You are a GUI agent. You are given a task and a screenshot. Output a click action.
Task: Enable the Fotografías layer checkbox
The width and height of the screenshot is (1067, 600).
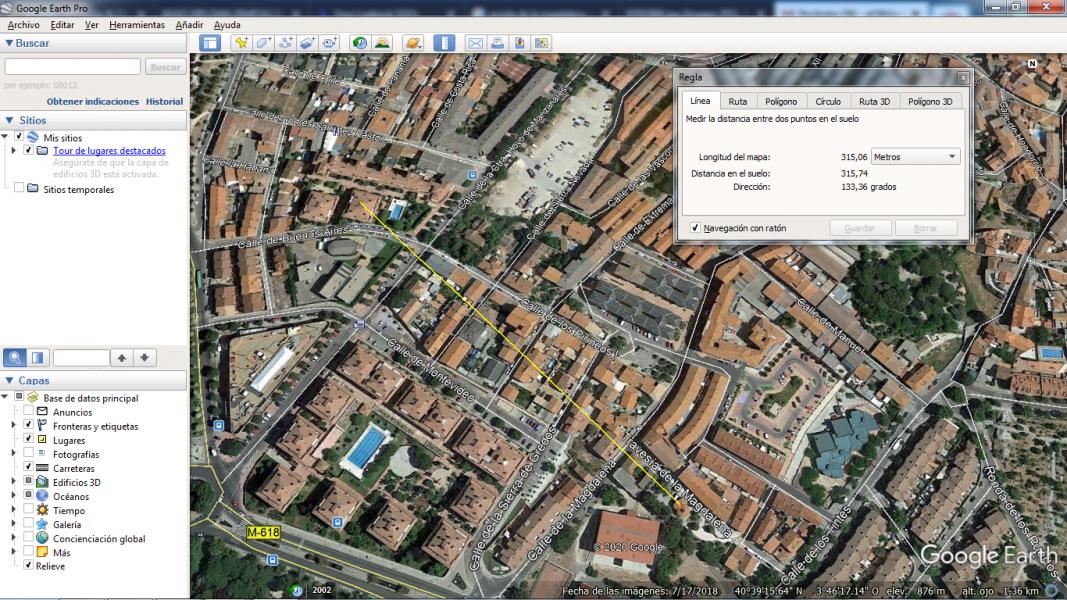28,454
